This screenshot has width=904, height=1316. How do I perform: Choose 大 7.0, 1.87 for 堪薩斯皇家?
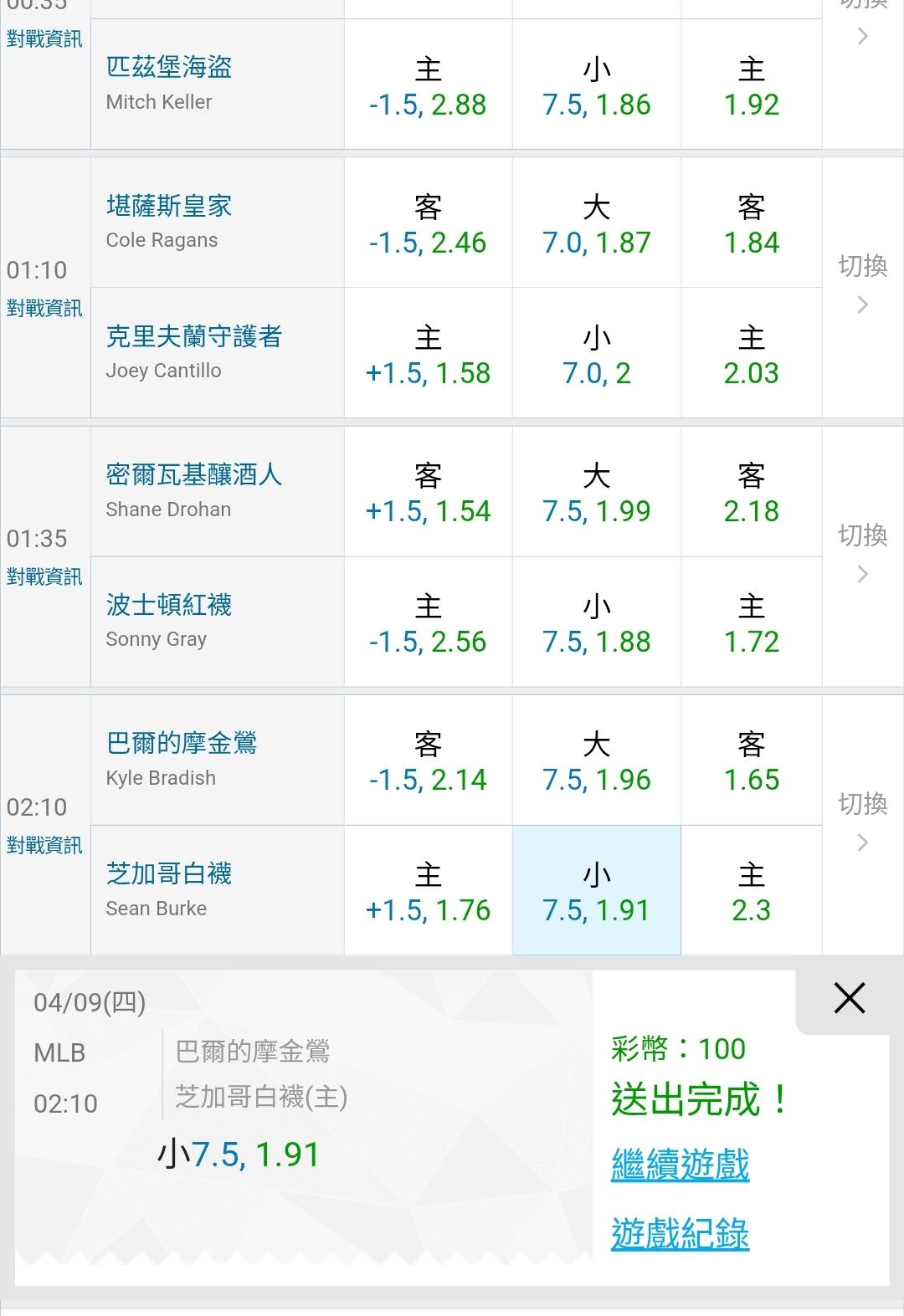pyautogui.click(x=596, y=223)
